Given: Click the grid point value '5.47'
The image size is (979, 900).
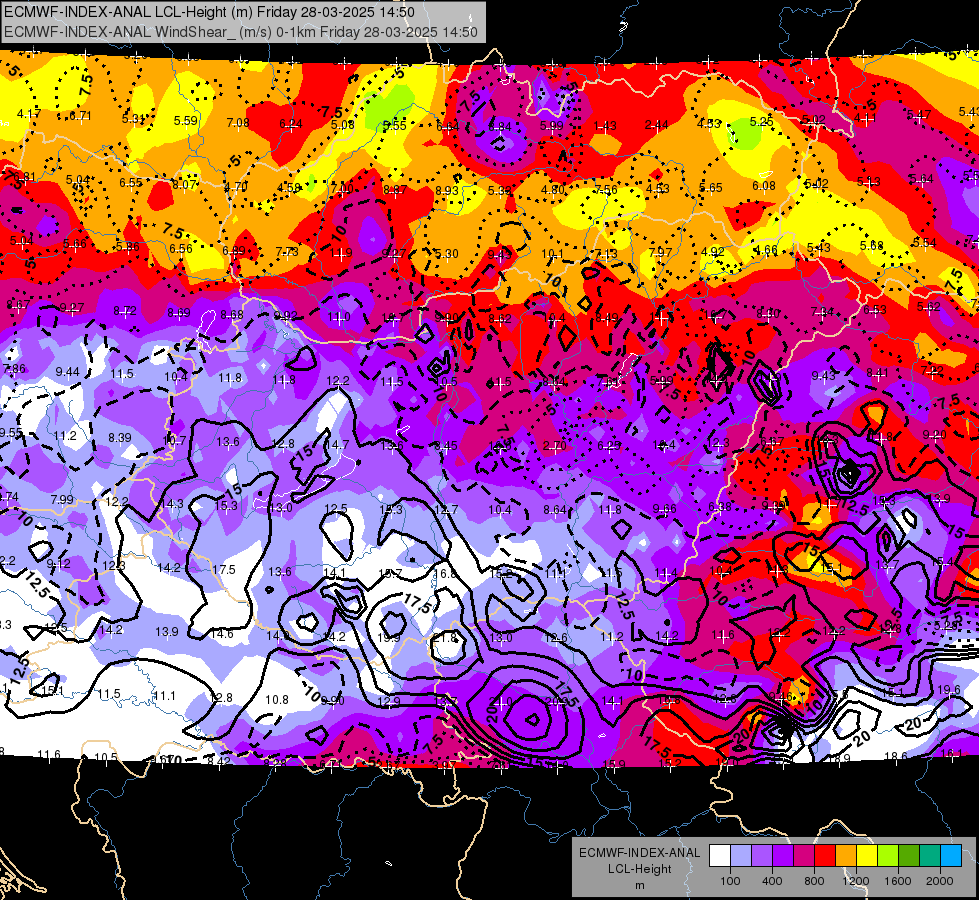Looking at the screenshot, I should click(x=918, y=114).
